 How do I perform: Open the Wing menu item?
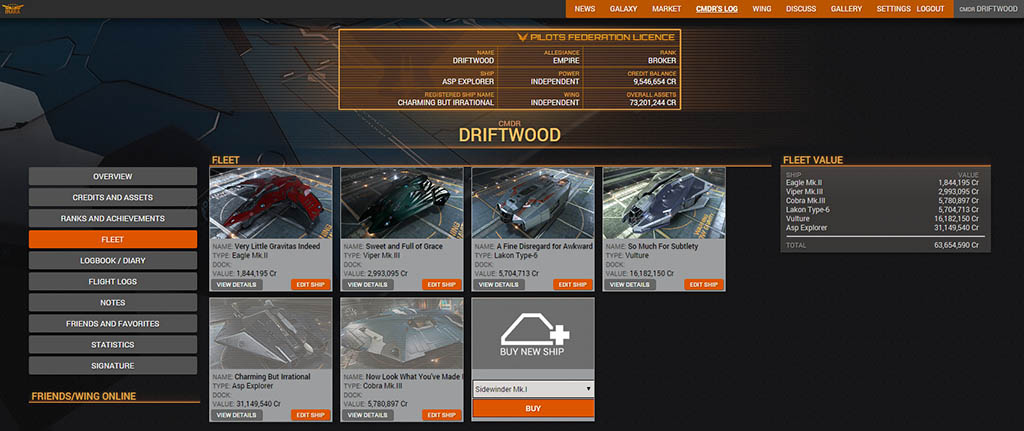761,9
